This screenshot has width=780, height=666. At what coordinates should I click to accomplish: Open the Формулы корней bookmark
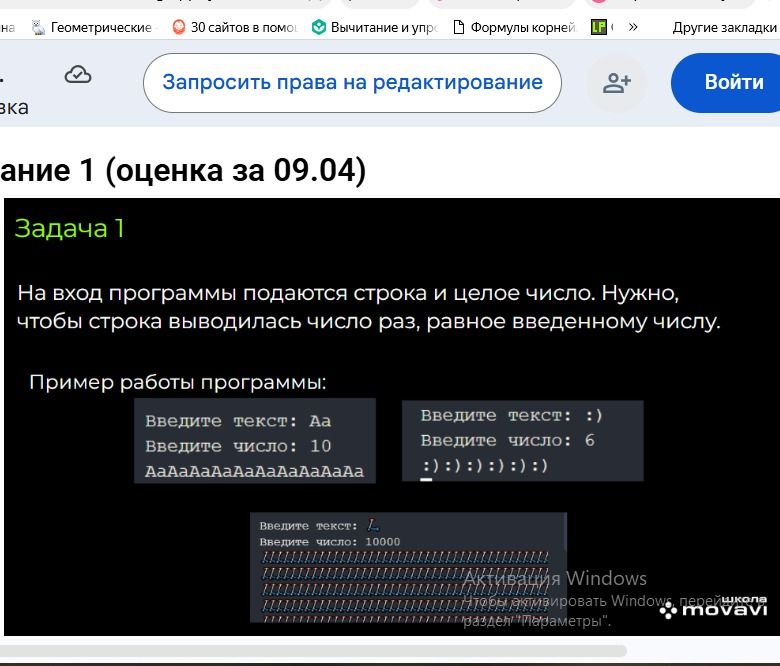click(x=514, y=27)
